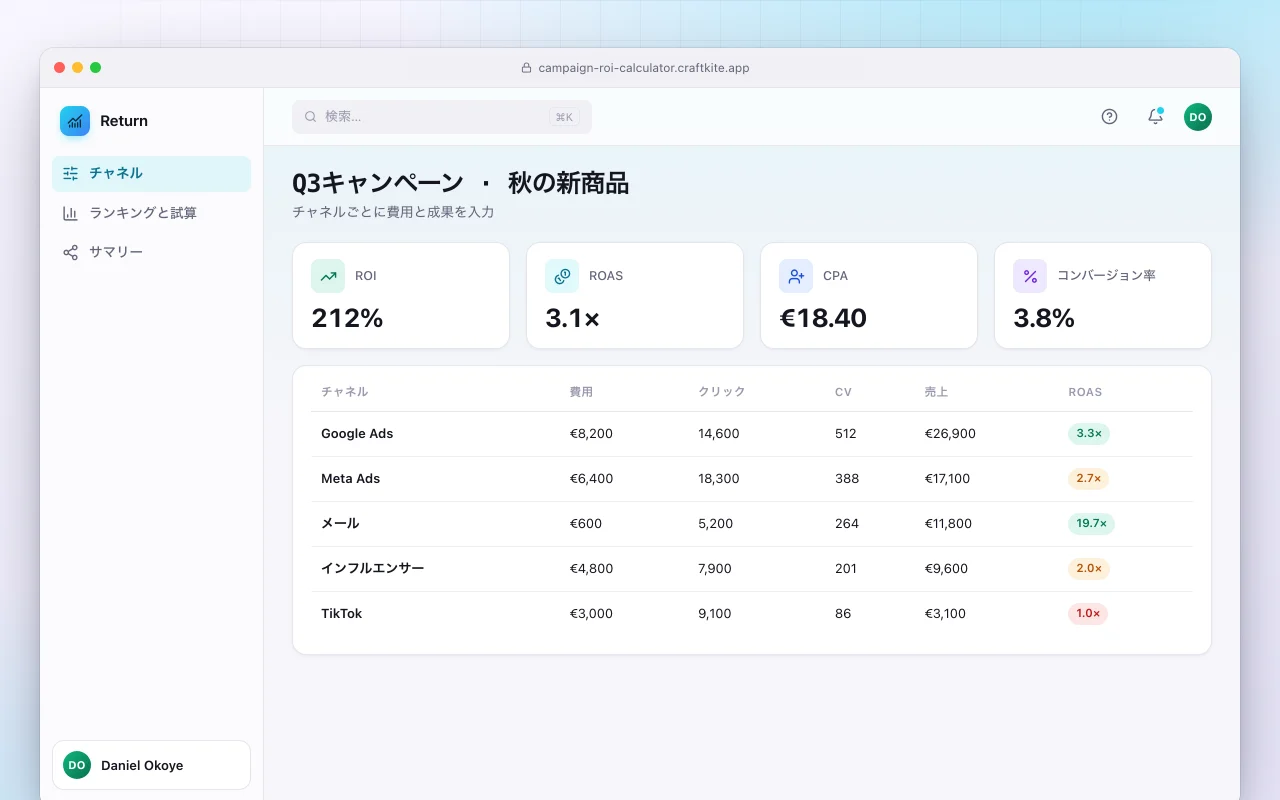Open ランキングと試算 in the sidebar
The image size is (1280, 800).
(151, 213)
